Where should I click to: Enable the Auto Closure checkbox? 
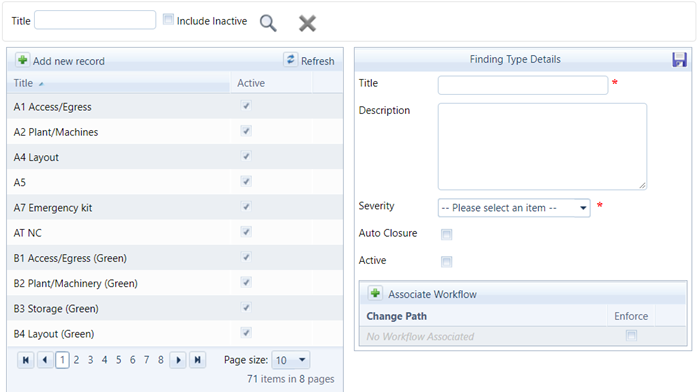click(x=446, y=234)
